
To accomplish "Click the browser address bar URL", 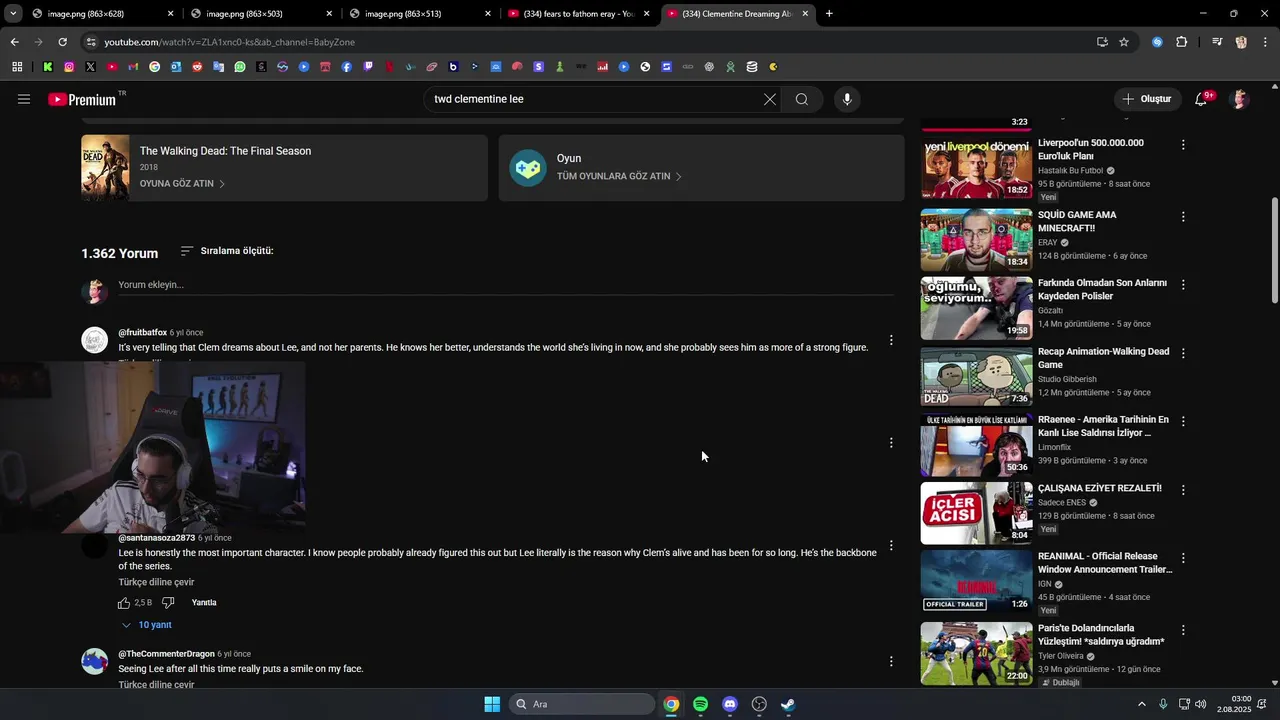I will pyautogui.click(x=230, y=42).
